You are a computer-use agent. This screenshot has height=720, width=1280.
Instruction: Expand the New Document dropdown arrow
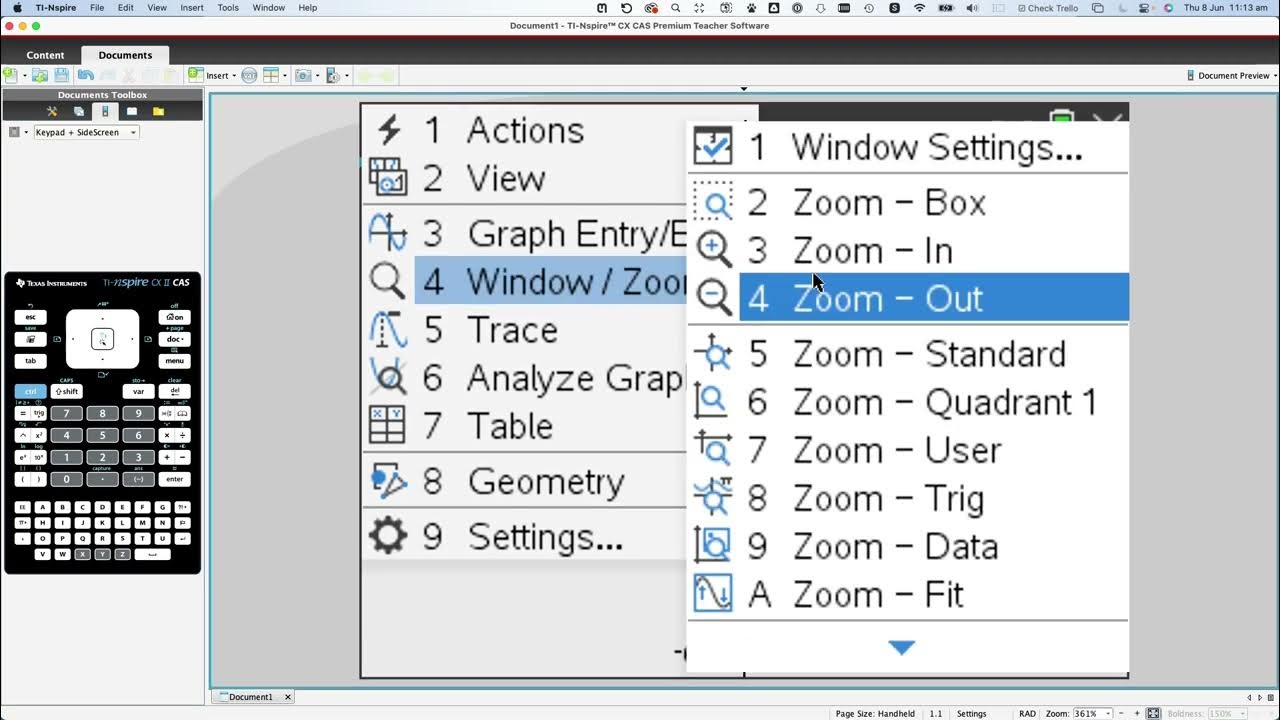click(x=23, y=76)
